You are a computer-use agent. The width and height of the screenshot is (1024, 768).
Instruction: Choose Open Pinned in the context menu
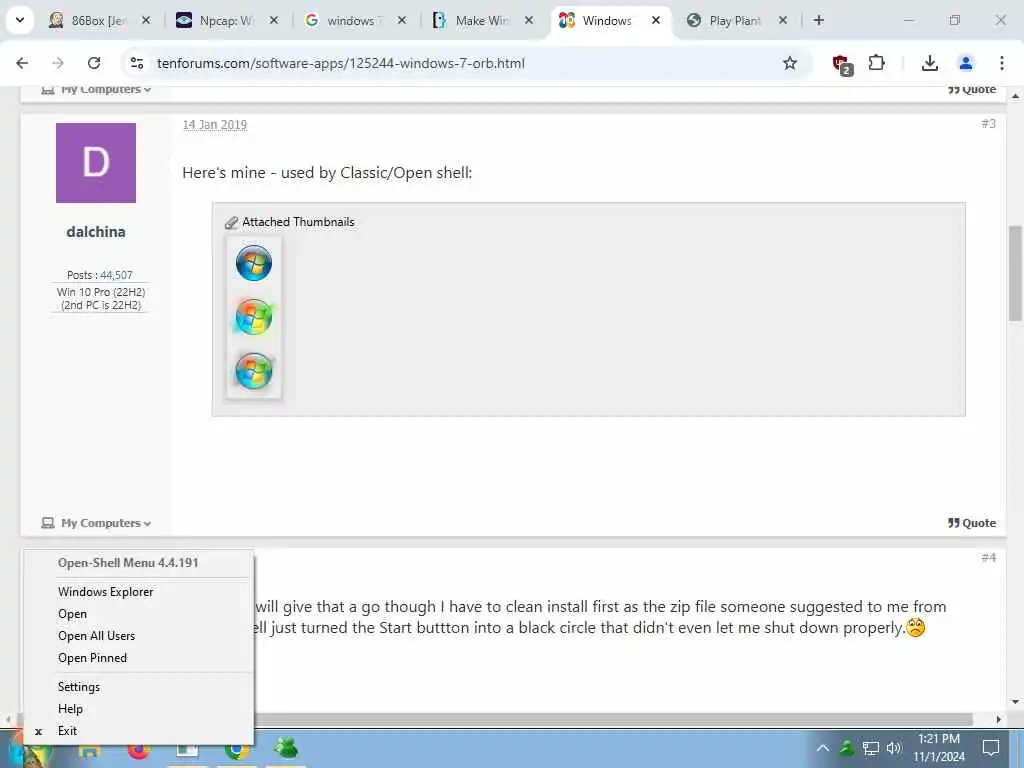(138, 658)
